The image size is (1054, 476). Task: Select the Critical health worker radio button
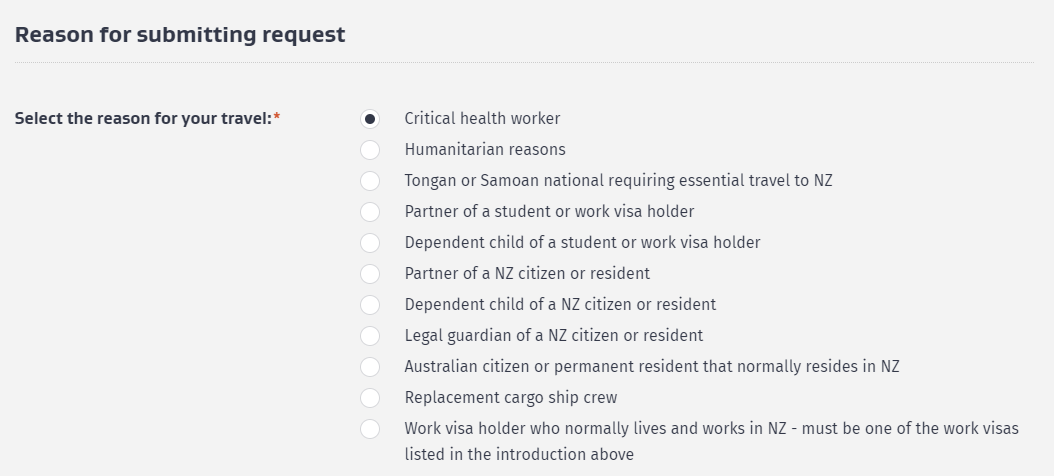coord(370,119)
